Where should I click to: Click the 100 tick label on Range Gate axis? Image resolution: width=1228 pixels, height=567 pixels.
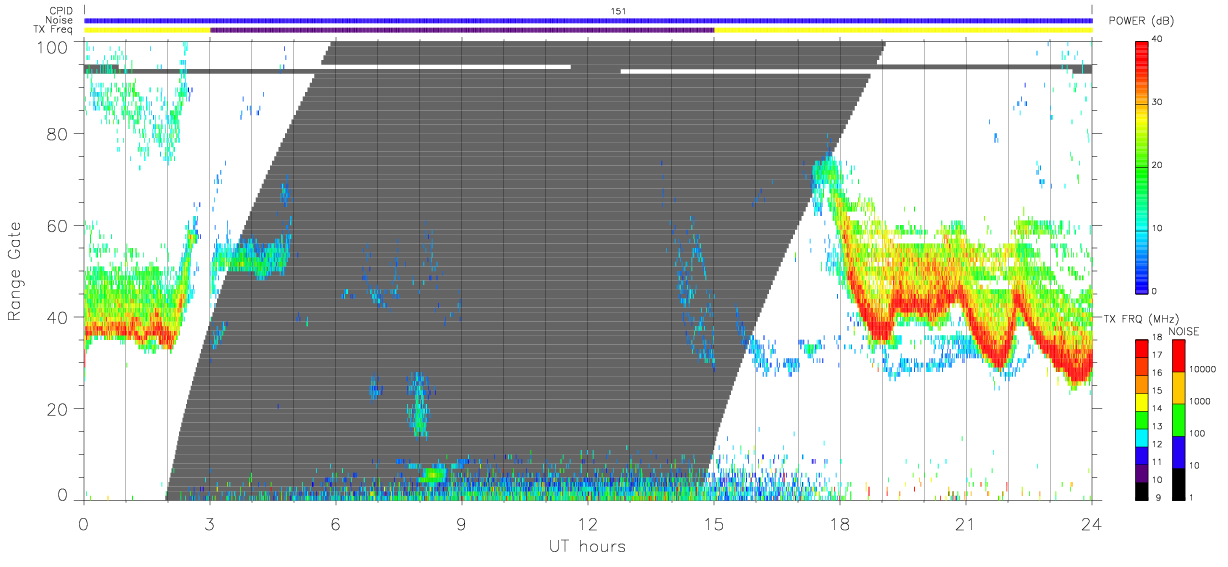coord(53,46)
